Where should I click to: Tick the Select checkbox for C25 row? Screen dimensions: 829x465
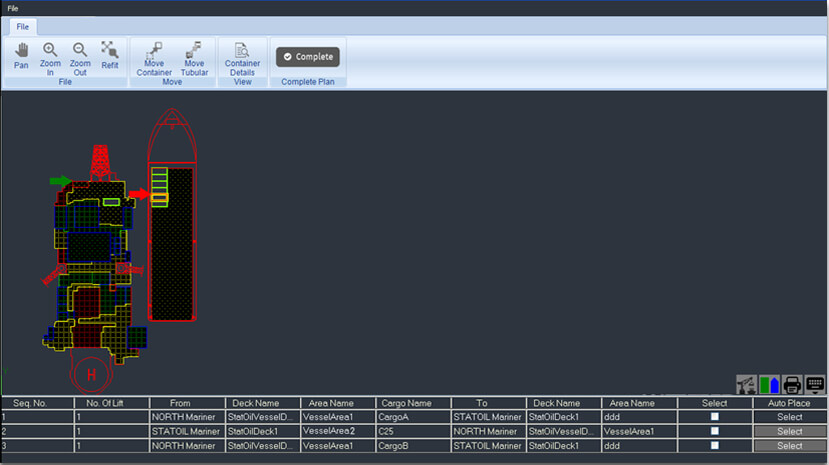click(714, 431)
